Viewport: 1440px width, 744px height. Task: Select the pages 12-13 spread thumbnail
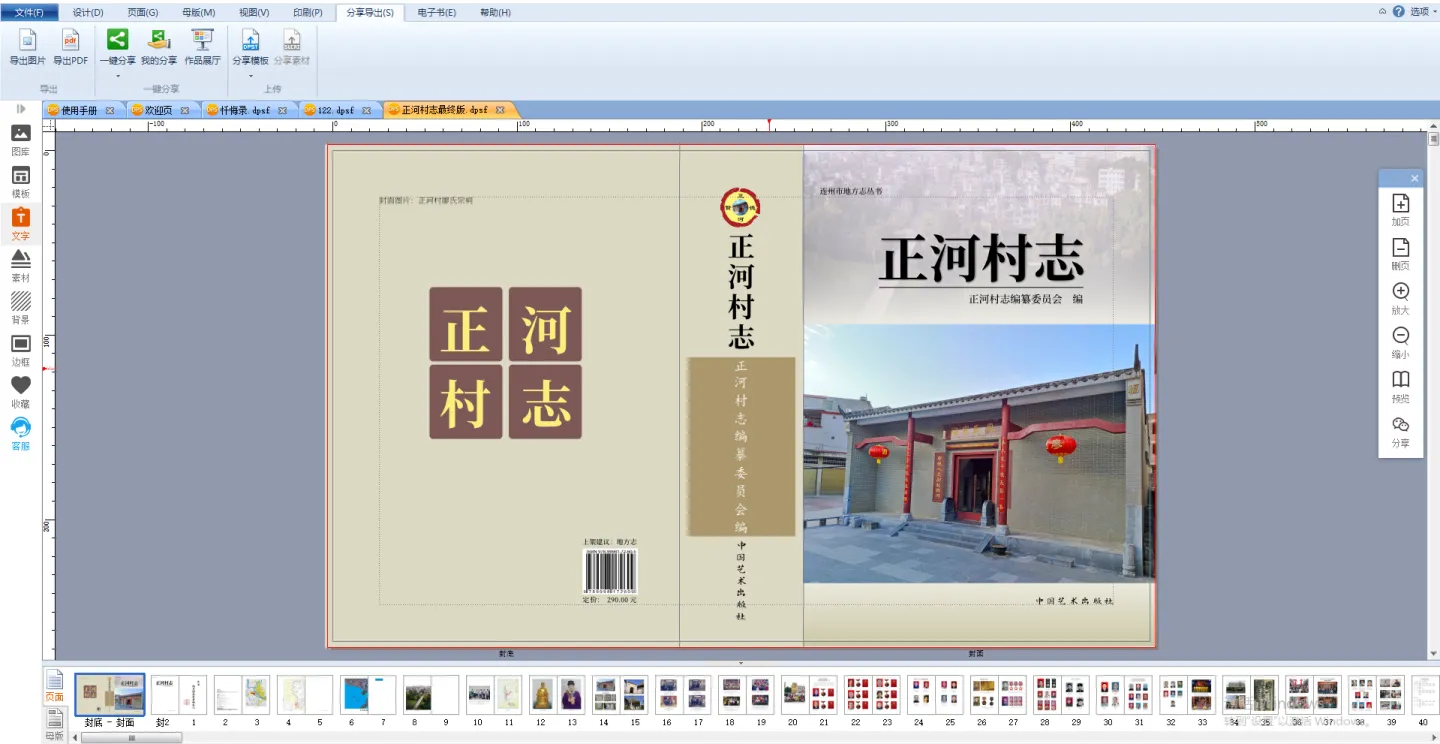pos(557,694)
